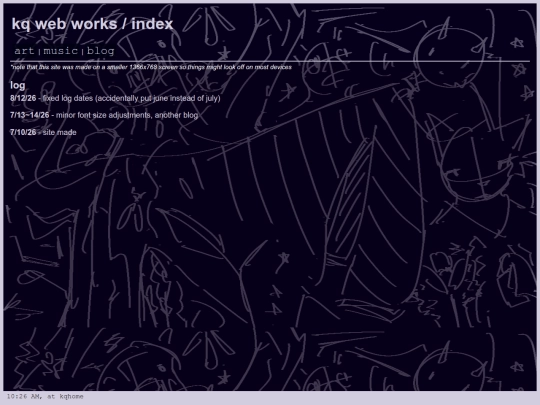Image resolution: width=540 pixels, height=405 pixels.
Task: Select the 7/10/26 site made entry
Action: click(x=43, y=132)
